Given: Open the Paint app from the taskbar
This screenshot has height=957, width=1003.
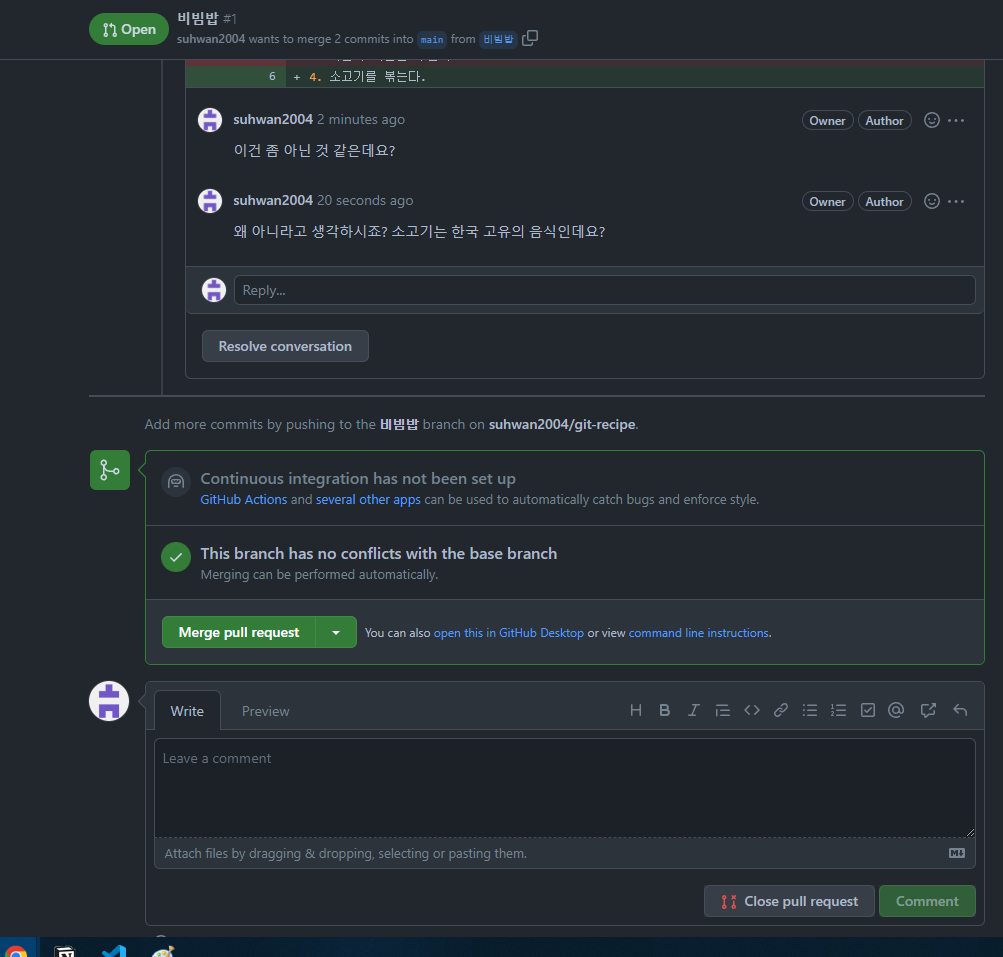Looking at the screenshot, I should (162, 951).
